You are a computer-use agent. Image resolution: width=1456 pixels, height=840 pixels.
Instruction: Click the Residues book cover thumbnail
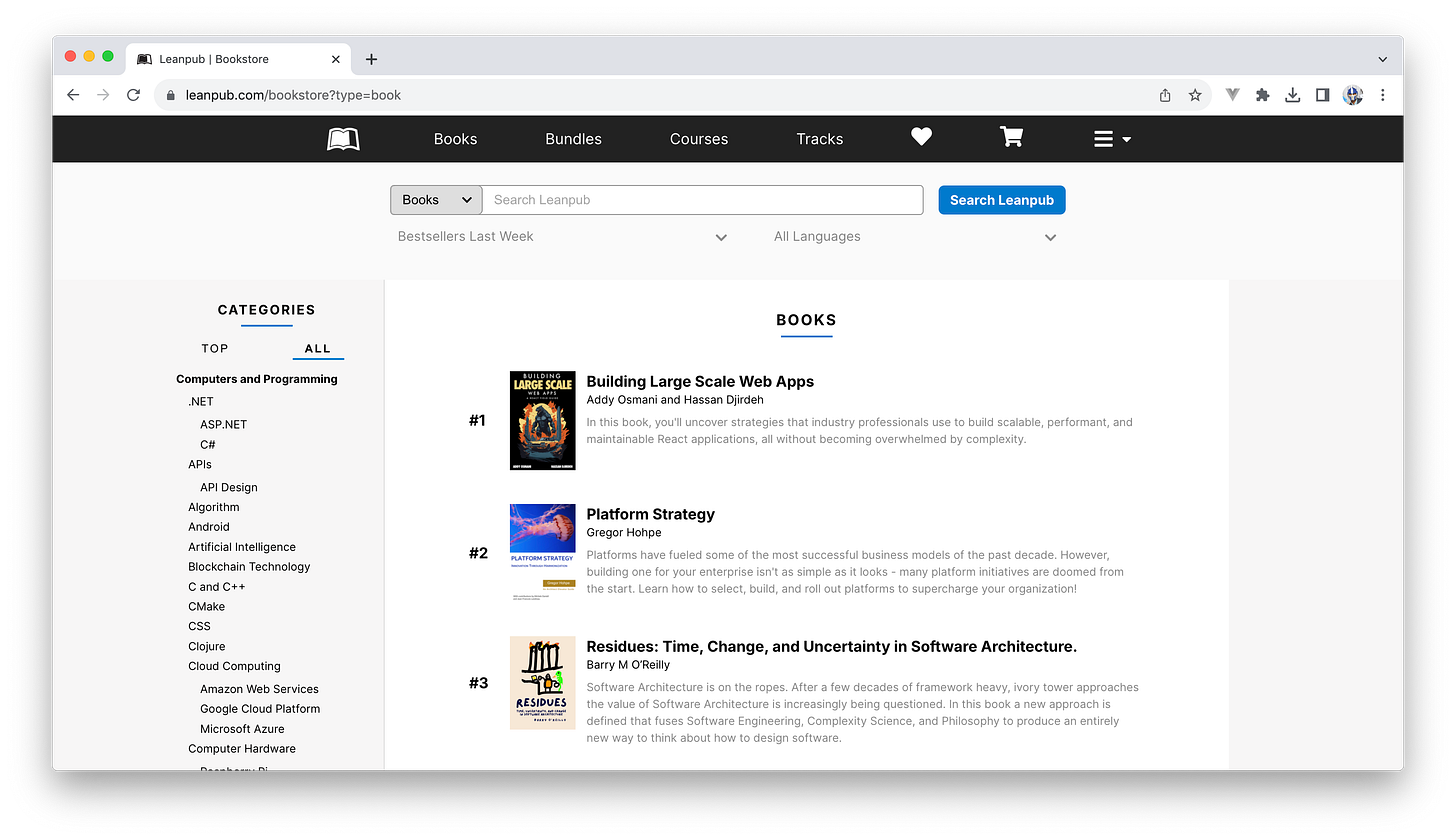click(x=542, y=683)
